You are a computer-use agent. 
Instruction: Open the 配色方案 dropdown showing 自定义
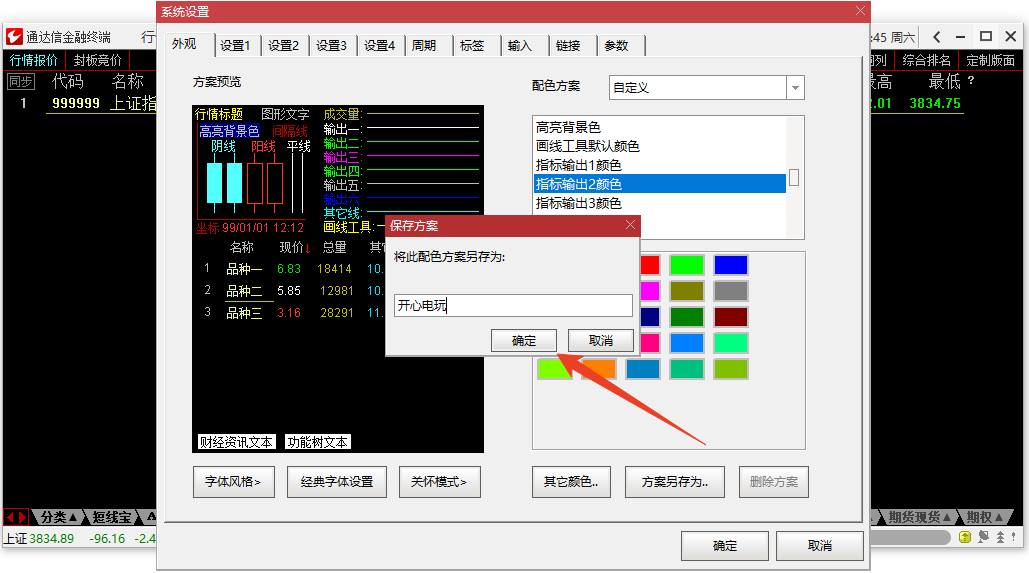click(x=795, y=87)
